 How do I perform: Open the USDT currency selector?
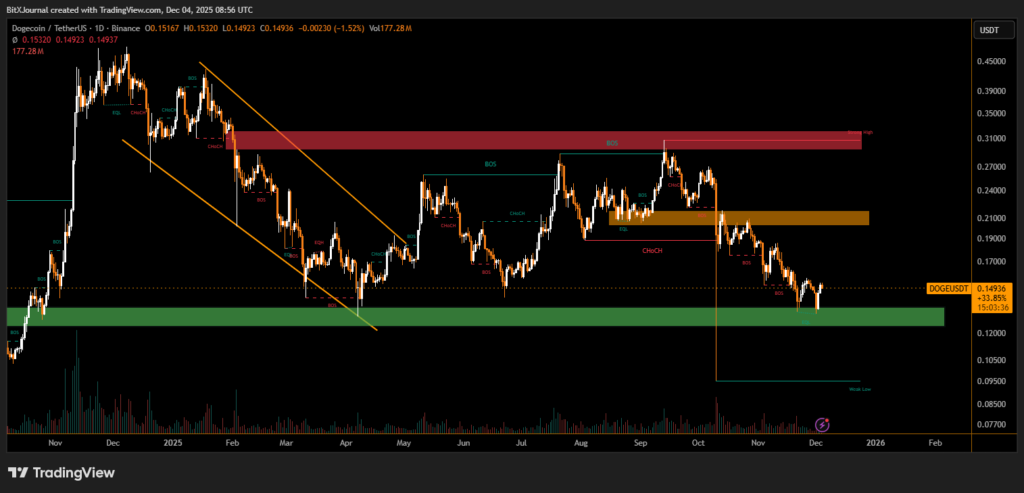[988, 31]
